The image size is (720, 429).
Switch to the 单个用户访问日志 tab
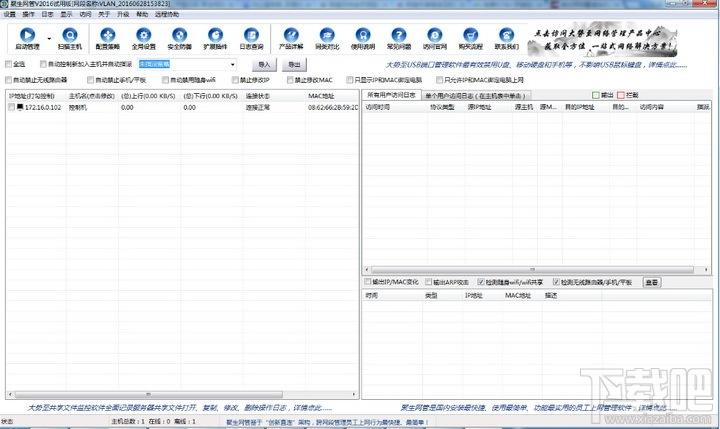point(475,96)
